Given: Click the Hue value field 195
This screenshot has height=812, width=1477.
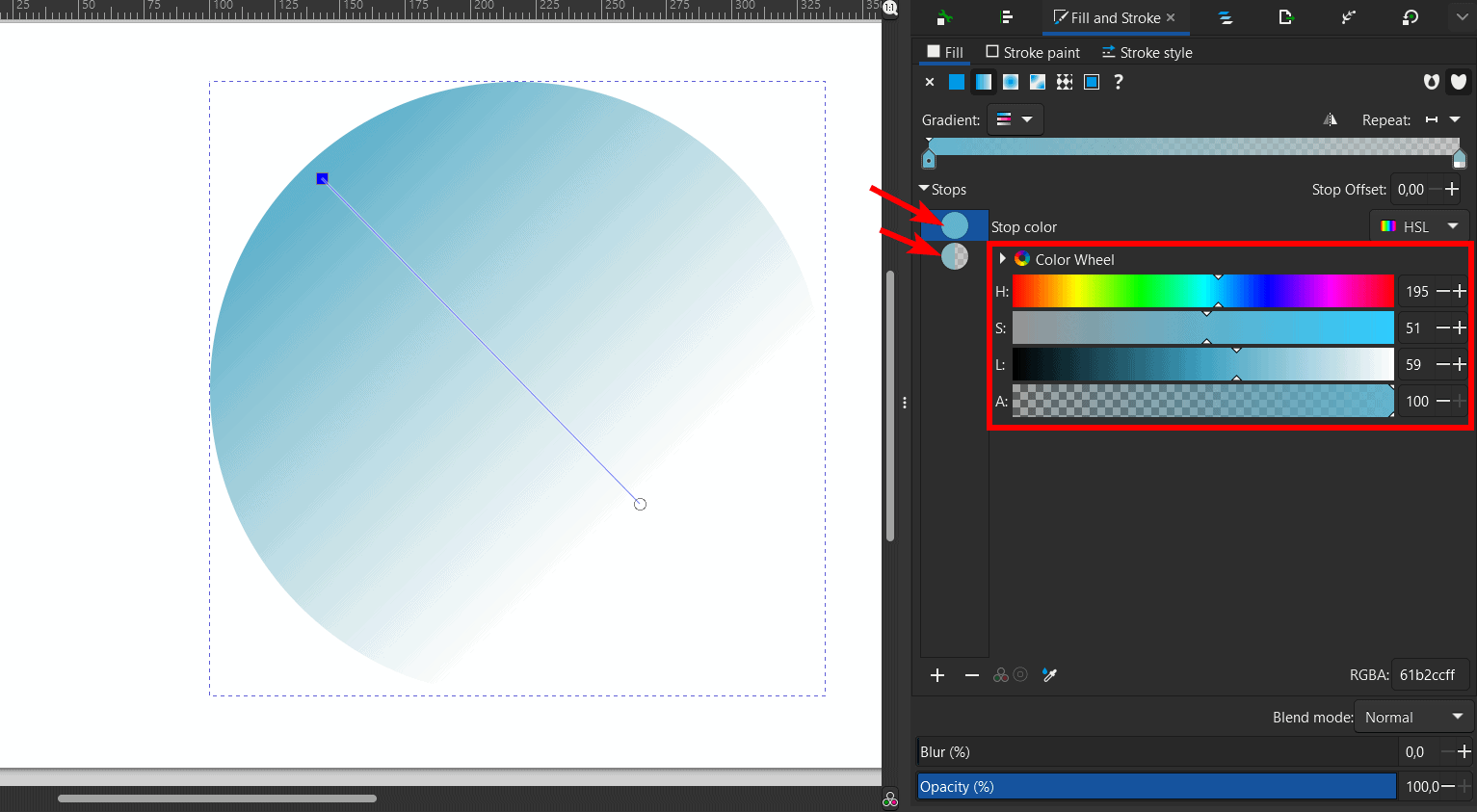Looking at the screenshot, I should tap(1417, 291).
